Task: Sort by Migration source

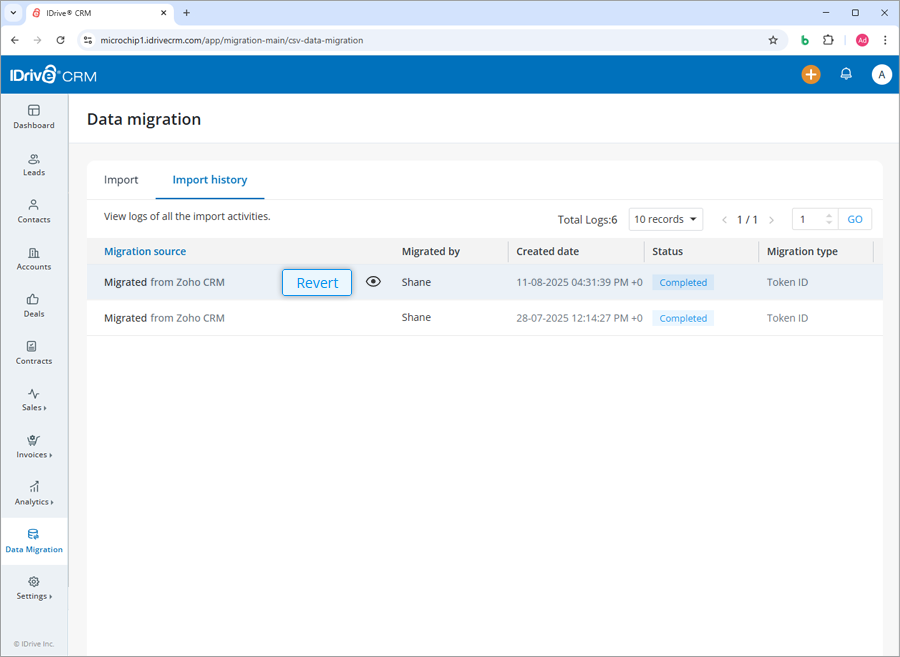Action: pos(144,251)
